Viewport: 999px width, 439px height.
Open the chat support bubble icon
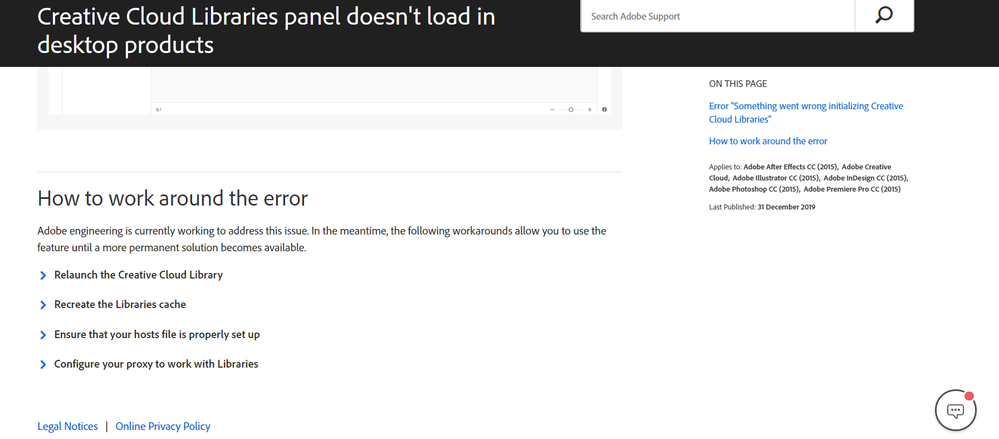[x=955, y=410]
